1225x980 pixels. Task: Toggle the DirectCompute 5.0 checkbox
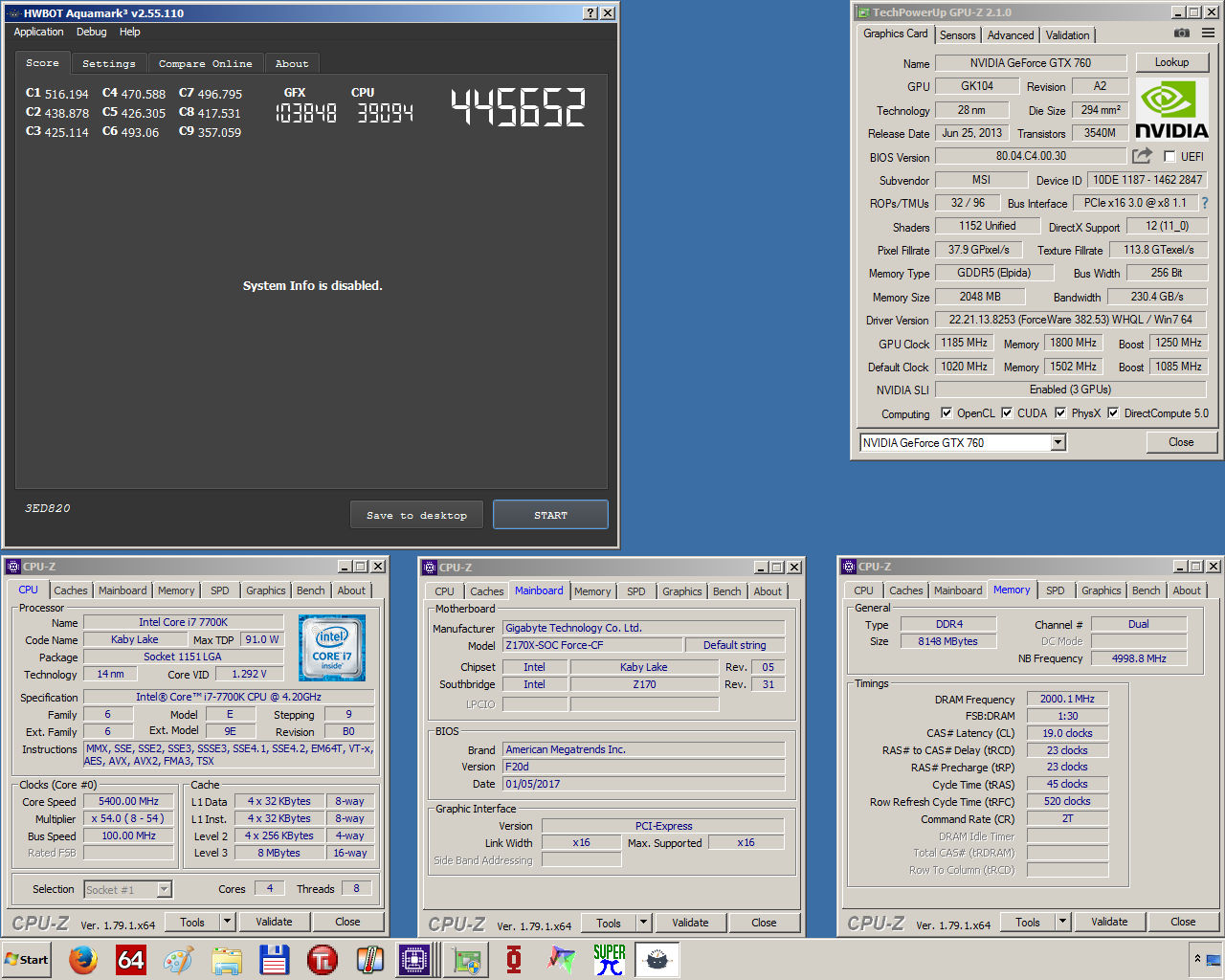(1113, 413)
